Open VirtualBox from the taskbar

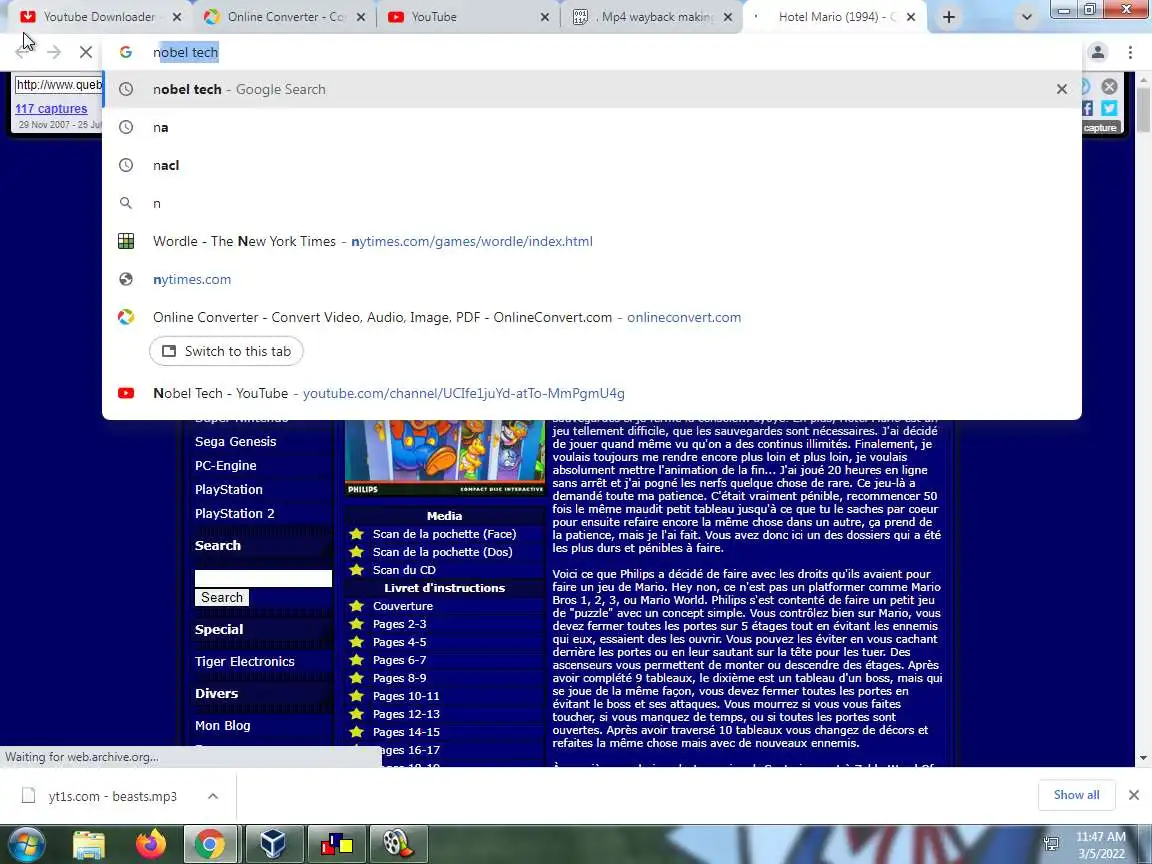click(x=273, y=844)
